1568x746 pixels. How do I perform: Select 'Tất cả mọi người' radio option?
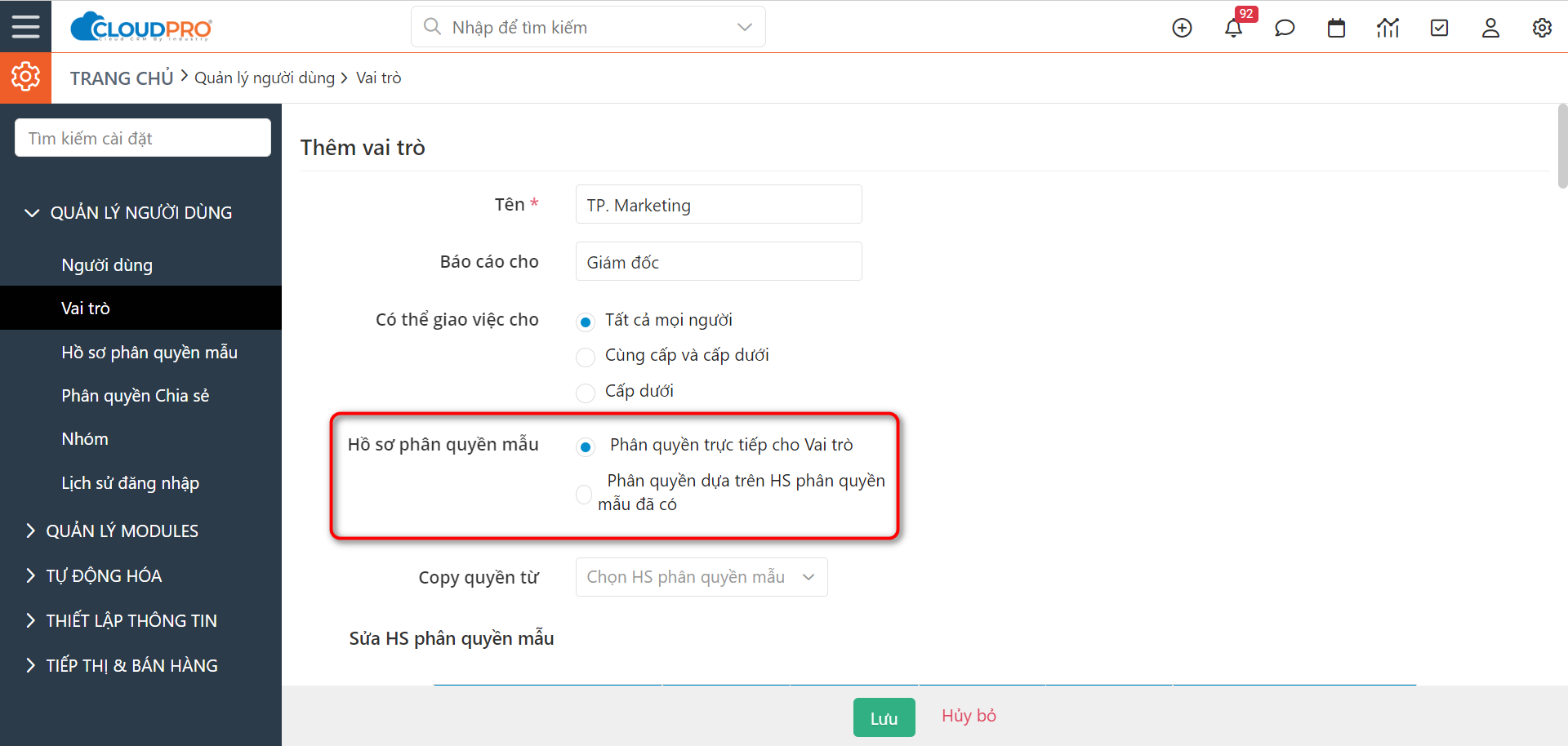(586, 322)
